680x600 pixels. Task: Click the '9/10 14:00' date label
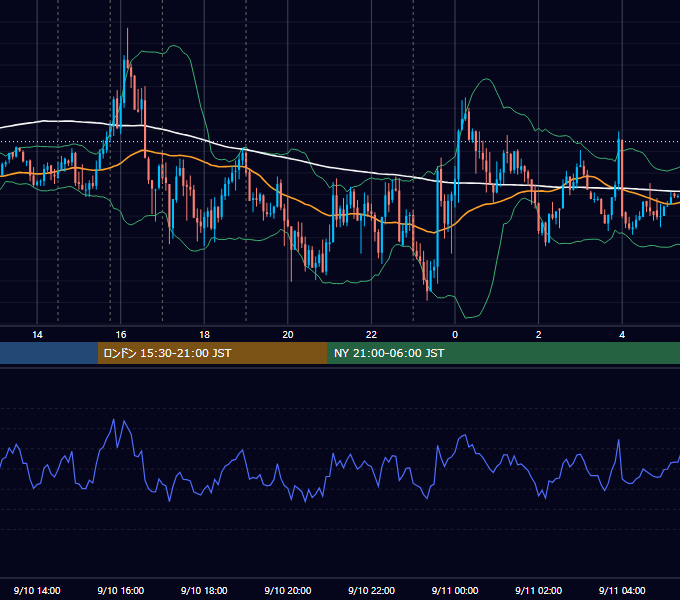pos(37,590)
